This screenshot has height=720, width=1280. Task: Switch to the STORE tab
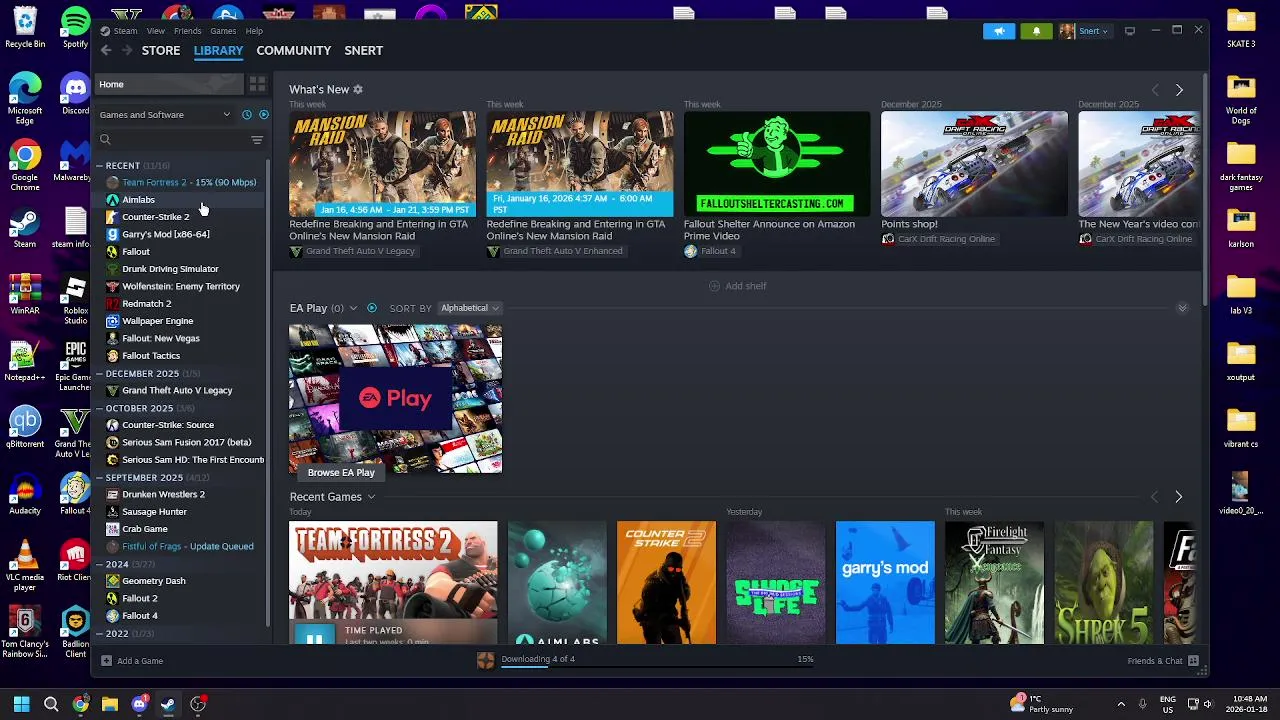[161, 50]
